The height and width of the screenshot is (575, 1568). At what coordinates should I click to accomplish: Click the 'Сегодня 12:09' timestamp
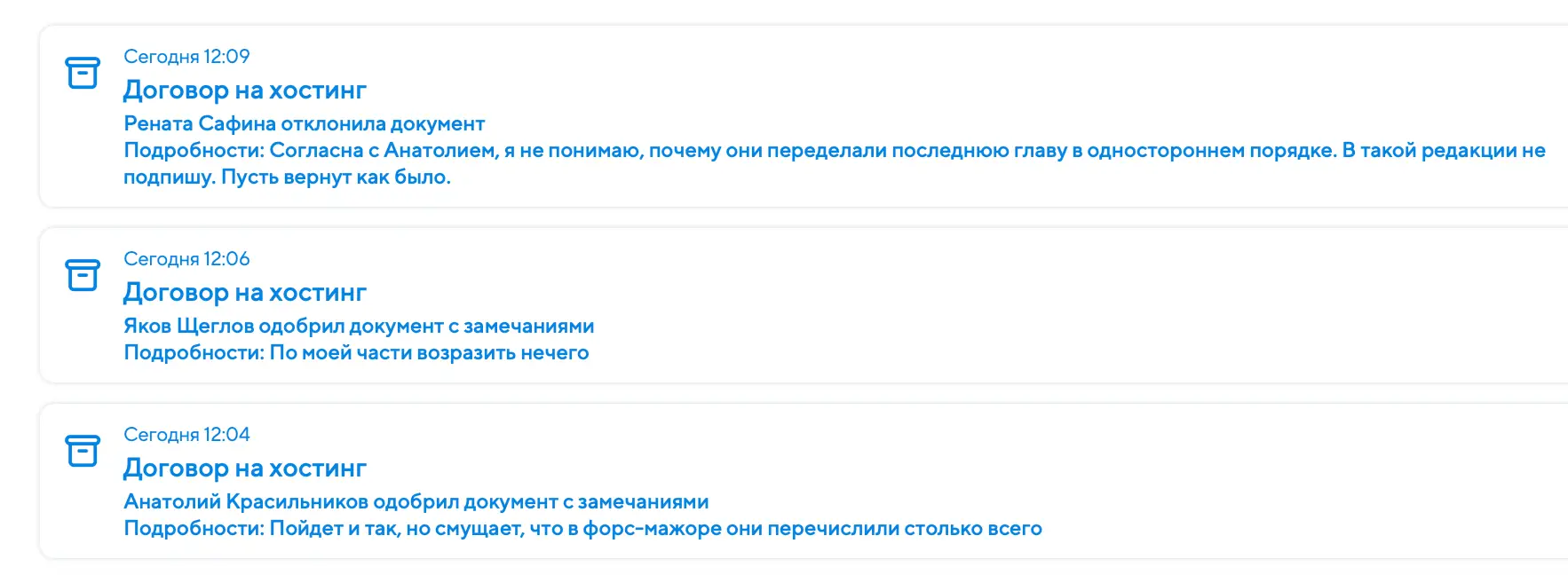(x=186, y=57)
